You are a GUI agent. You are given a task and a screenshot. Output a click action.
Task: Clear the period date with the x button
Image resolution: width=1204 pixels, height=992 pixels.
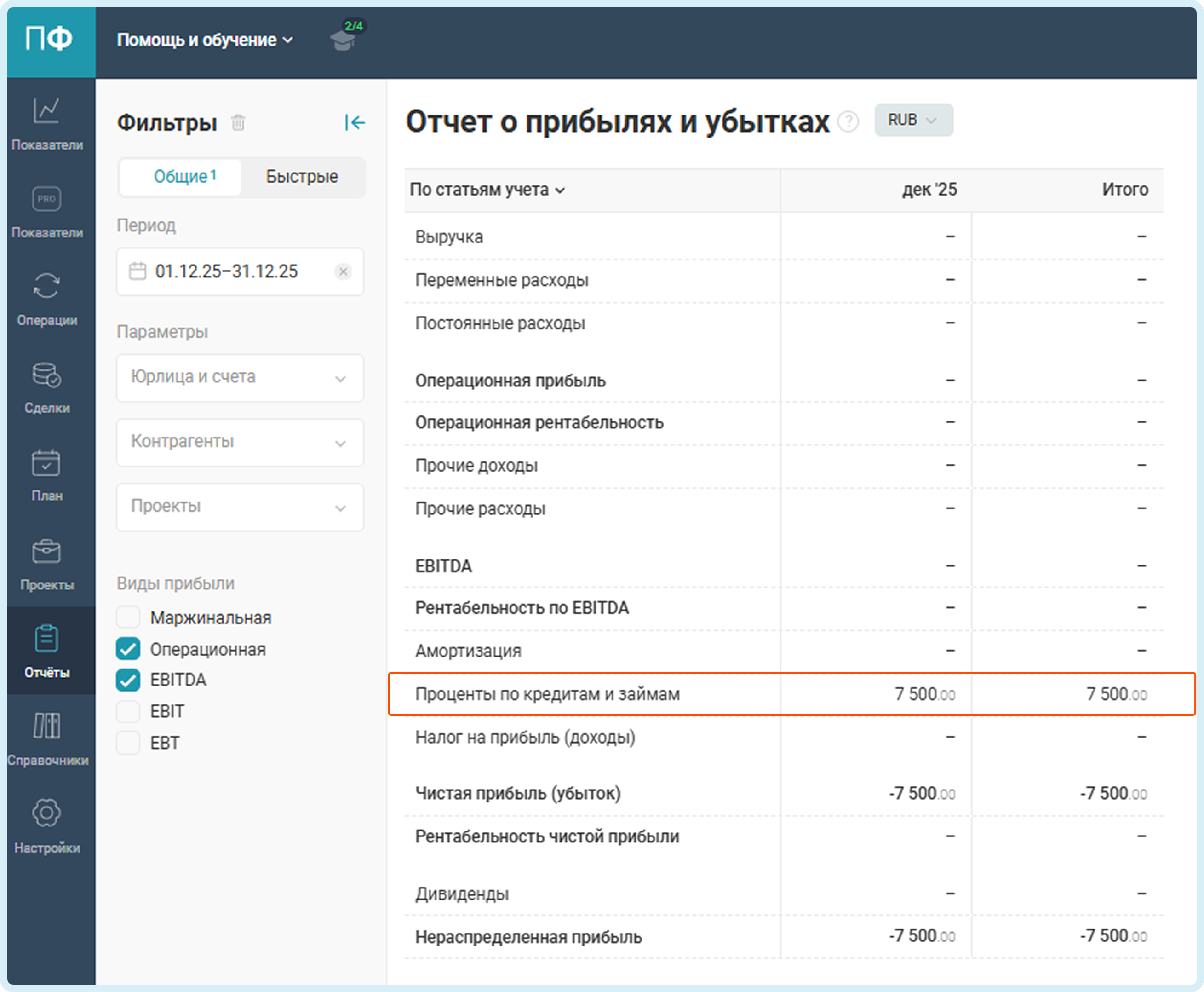point(343,271)
